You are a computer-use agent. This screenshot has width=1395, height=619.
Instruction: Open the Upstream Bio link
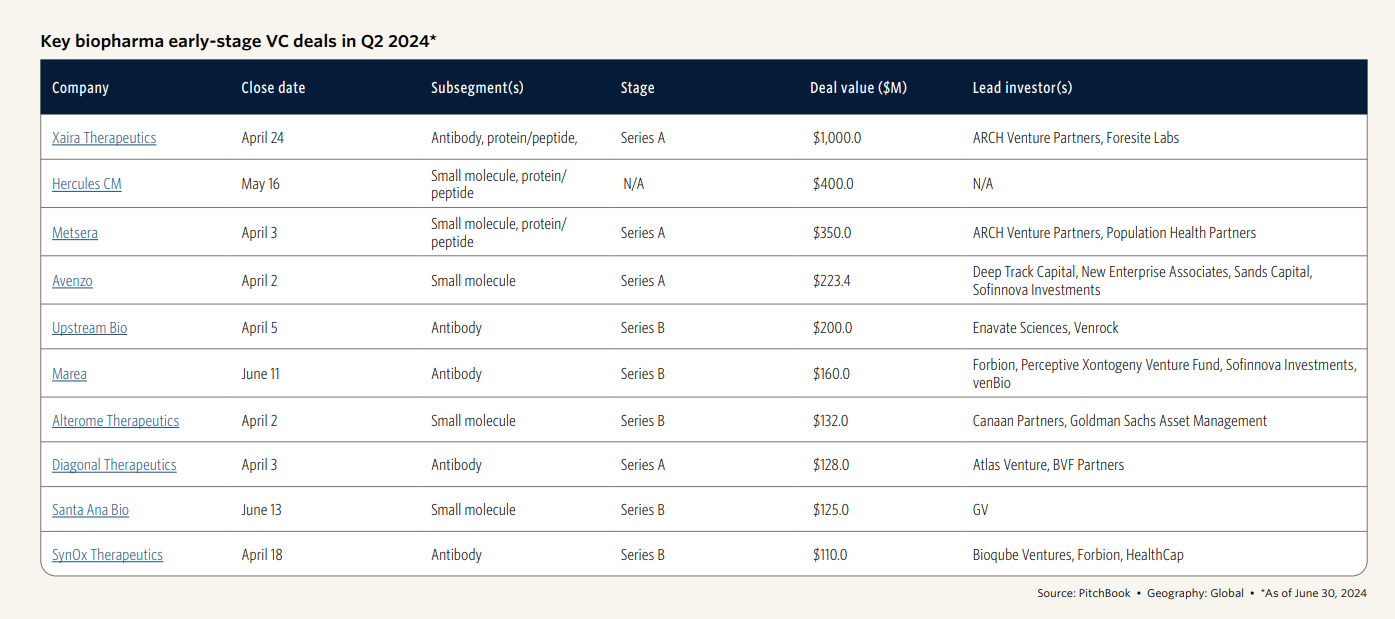click(90, 328)
